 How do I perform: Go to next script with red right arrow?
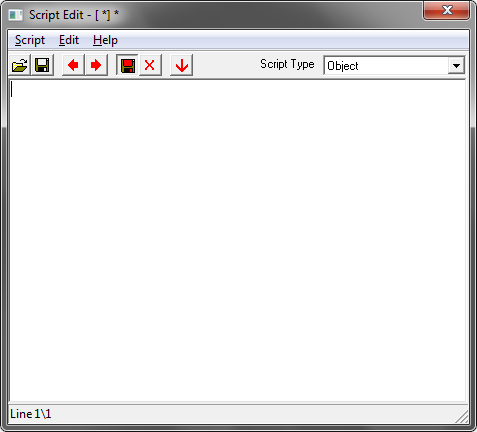point(96,65)
